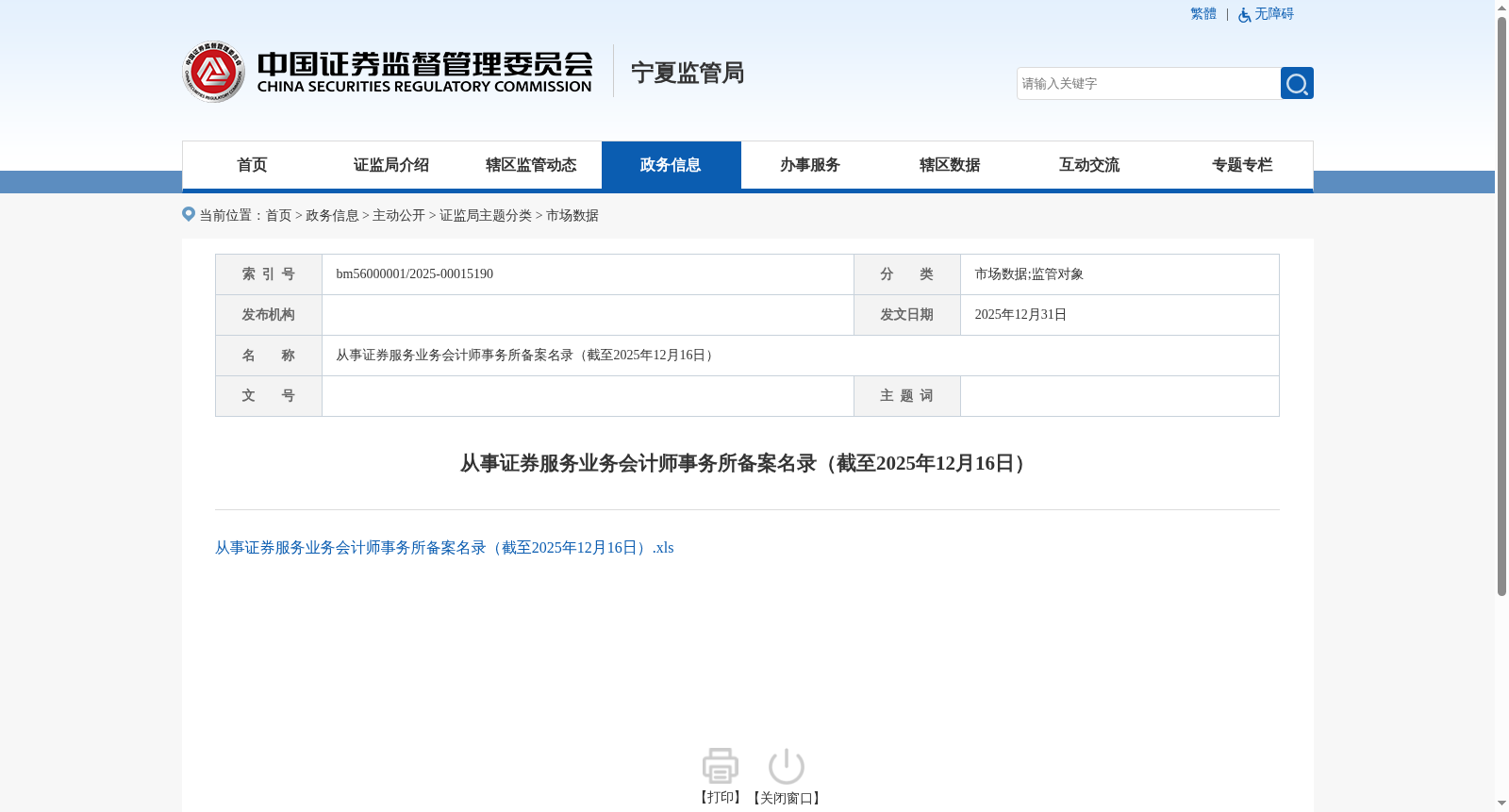The height and width of the screenshot is (812, 1509).
Task: Click the 索引号 label cell
Action: coord(269,274)
